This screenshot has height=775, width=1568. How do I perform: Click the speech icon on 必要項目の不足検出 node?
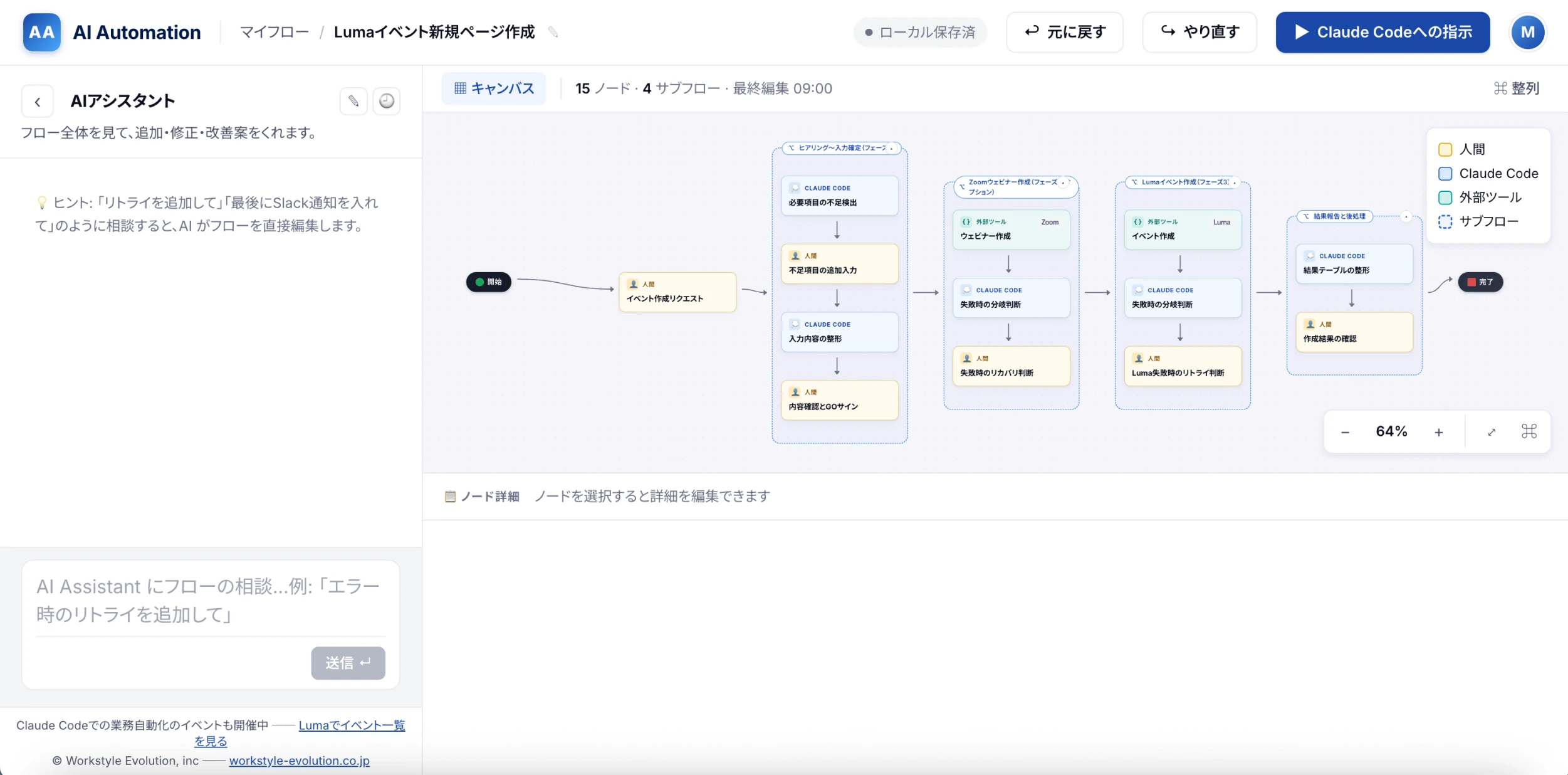coord(795,187)
